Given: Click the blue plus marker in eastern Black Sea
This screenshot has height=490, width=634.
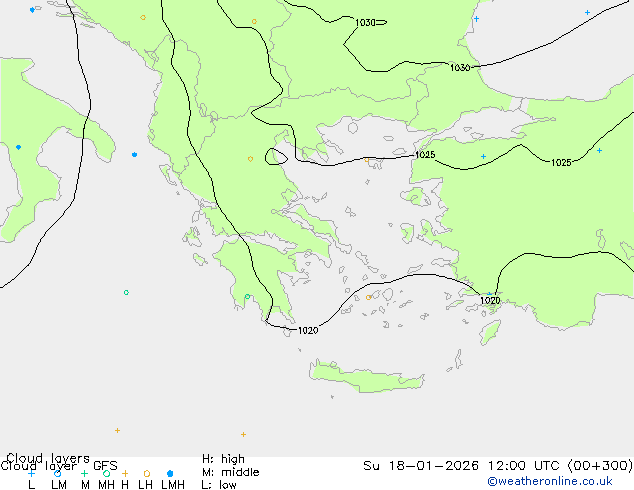Looking at the screenshot, I should (x=587, y=13).
